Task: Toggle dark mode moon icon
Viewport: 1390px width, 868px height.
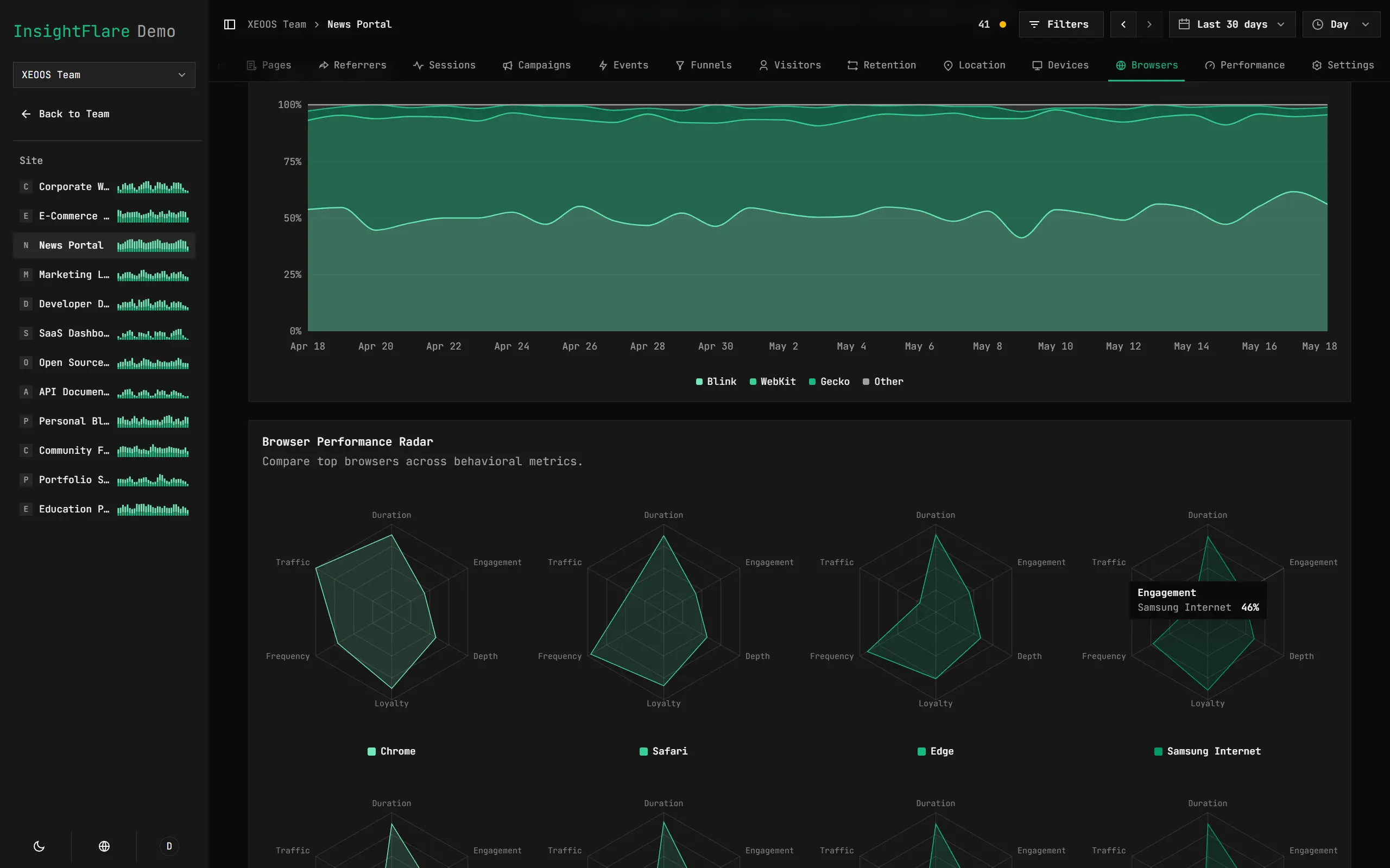Action: pos(39,846)
